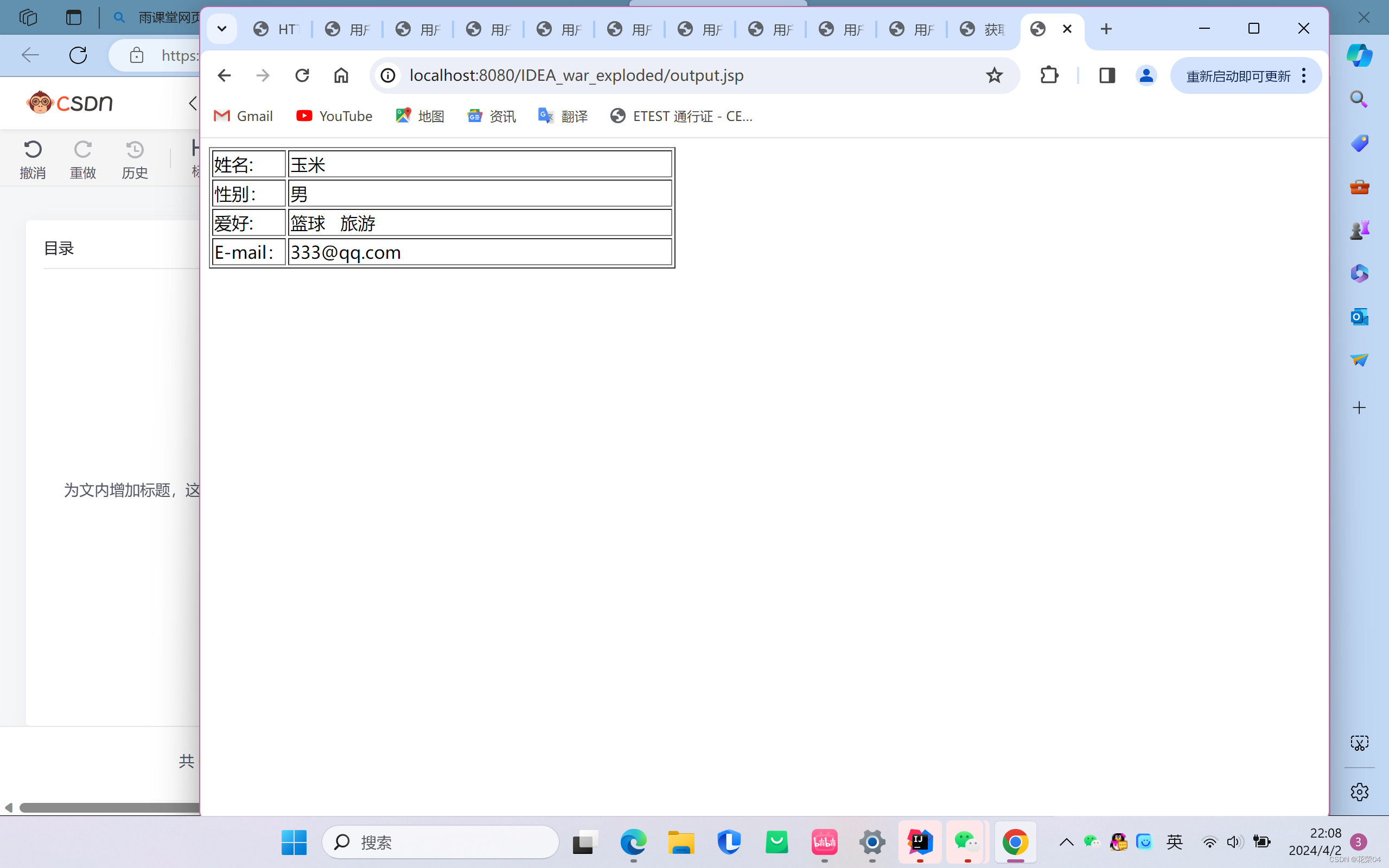Click the localhost address bar URL
The image size is (1389, 868).
click(x=576, y=75)
